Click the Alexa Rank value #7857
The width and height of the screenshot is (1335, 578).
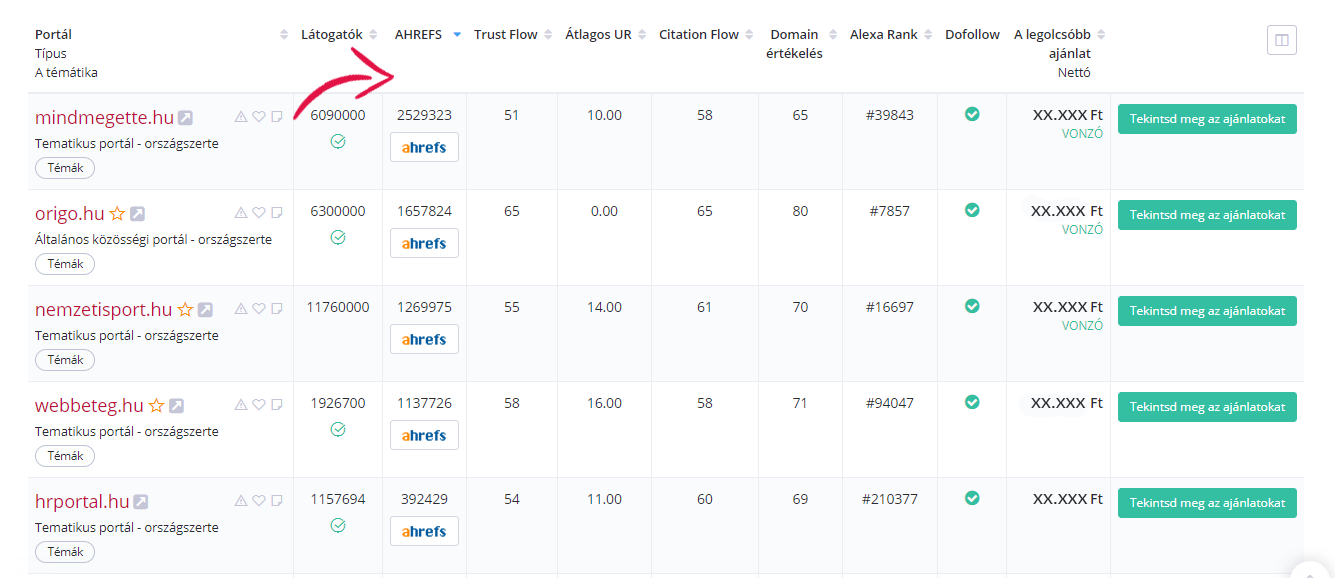click(890, 211)
